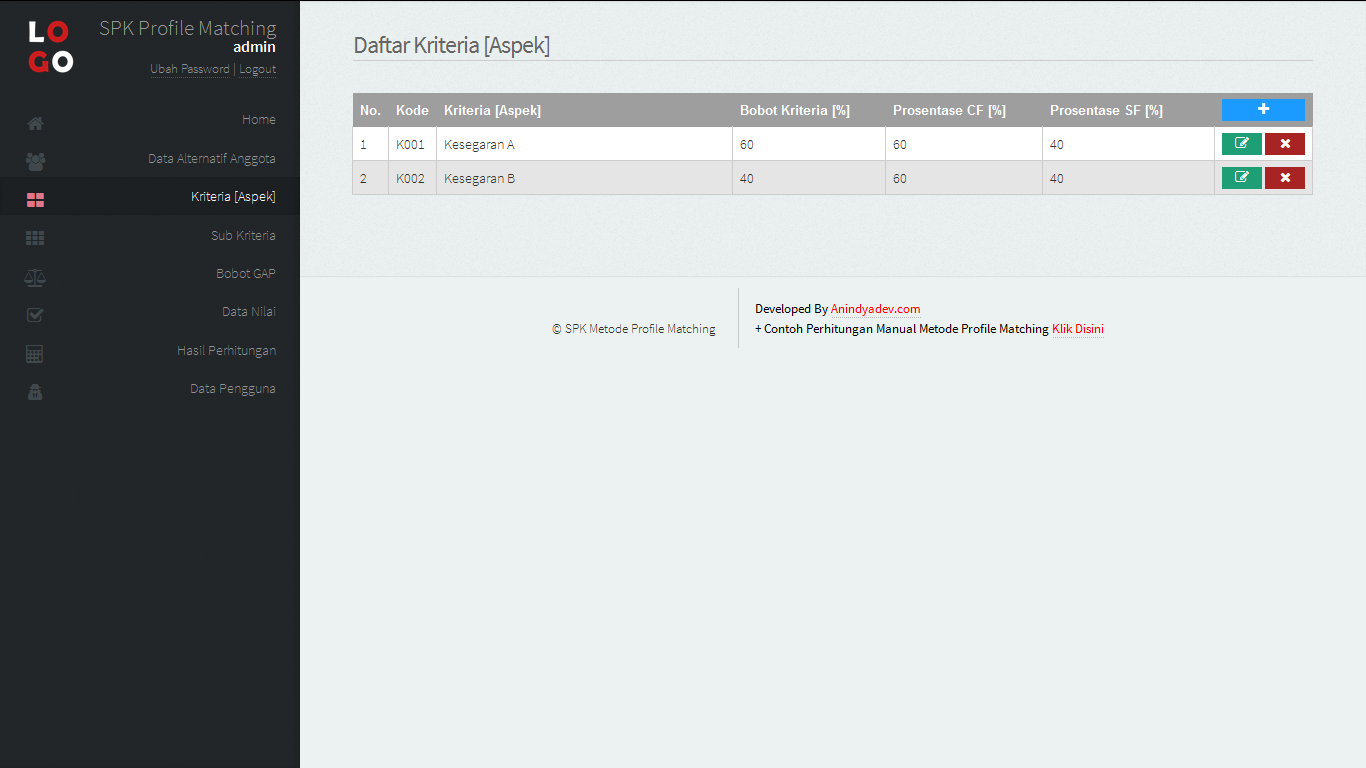
Task: Click the Ubah Password link
Action: coord(190,69)
